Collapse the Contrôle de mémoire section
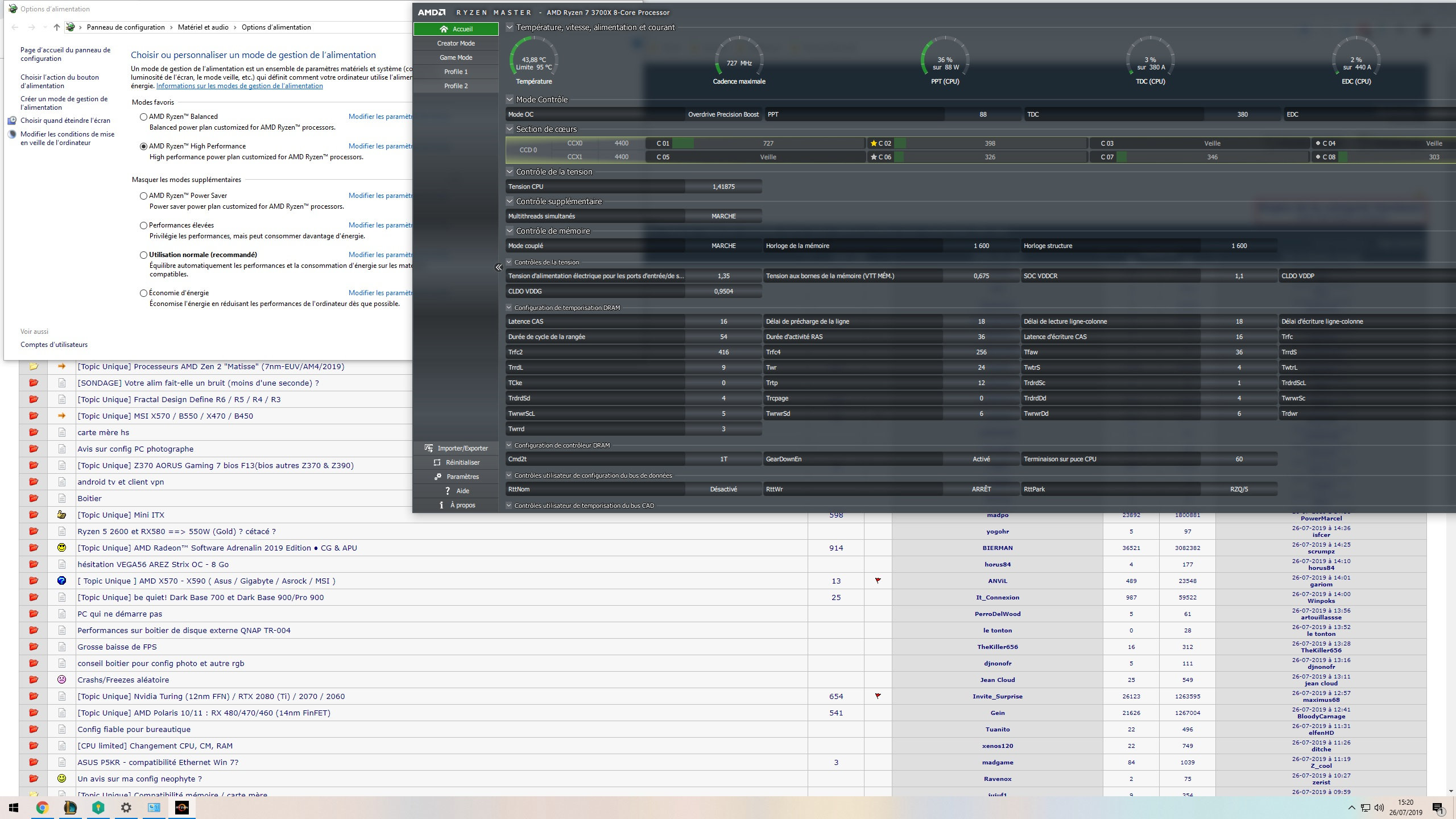The width and height of the screenshot is (1456, 819). click(510, 231)
